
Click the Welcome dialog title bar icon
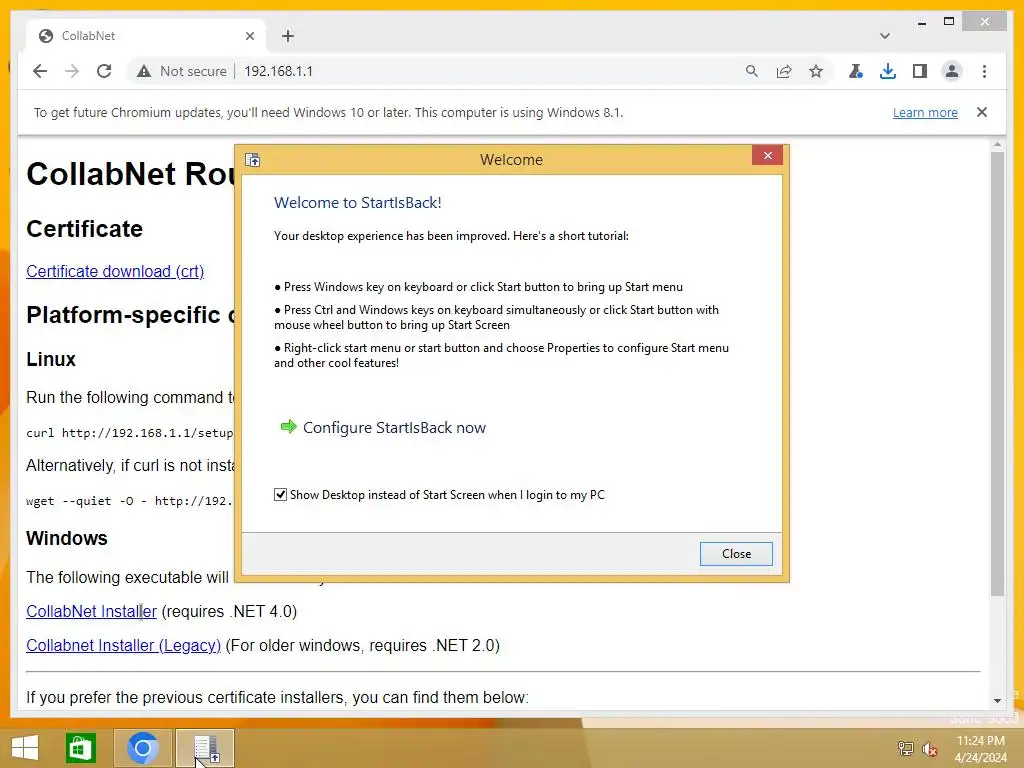(253, 160)
